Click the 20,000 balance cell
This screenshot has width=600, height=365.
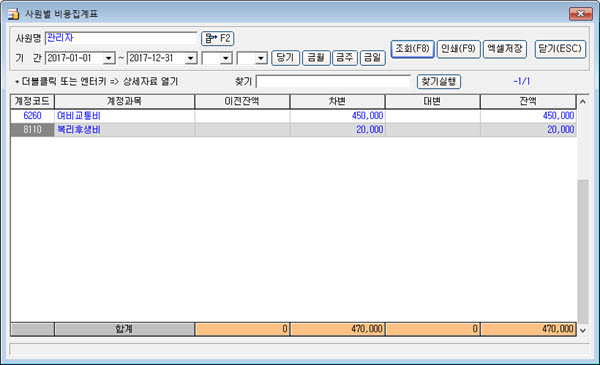[528, 130]
